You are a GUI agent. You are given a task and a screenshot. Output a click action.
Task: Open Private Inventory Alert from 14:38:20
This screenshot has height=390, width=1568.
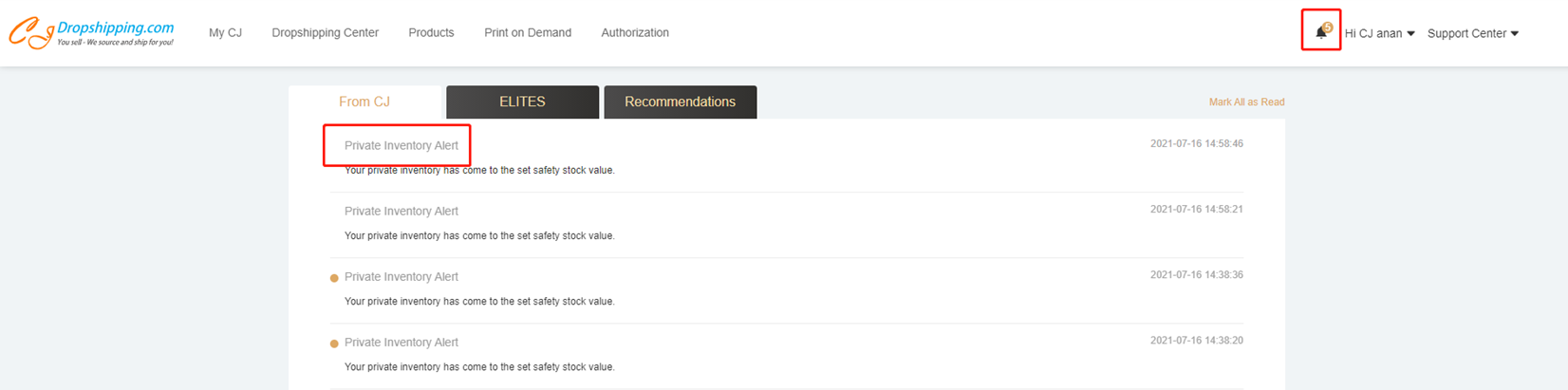point(401,342)
